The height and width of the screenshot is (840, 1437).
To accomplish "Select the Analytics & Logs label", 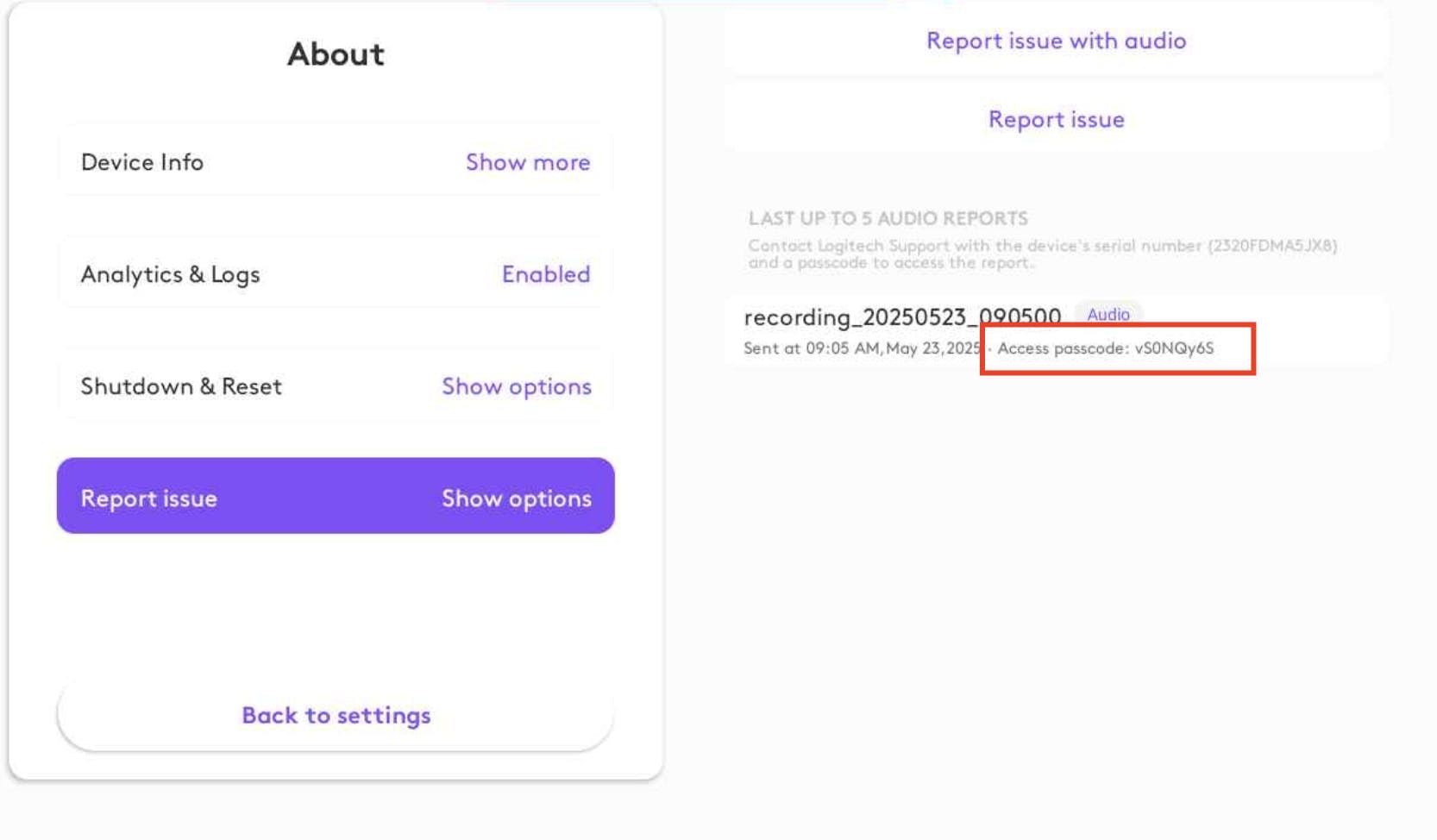I will 170,274.
